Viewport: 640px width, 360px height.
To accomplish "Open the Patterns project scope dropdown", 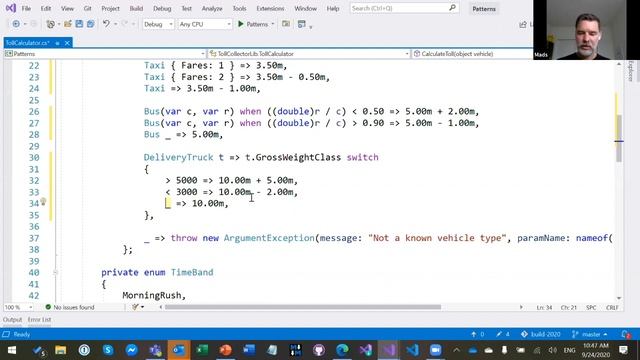I will pyautogui.click(x=105, y=54).
